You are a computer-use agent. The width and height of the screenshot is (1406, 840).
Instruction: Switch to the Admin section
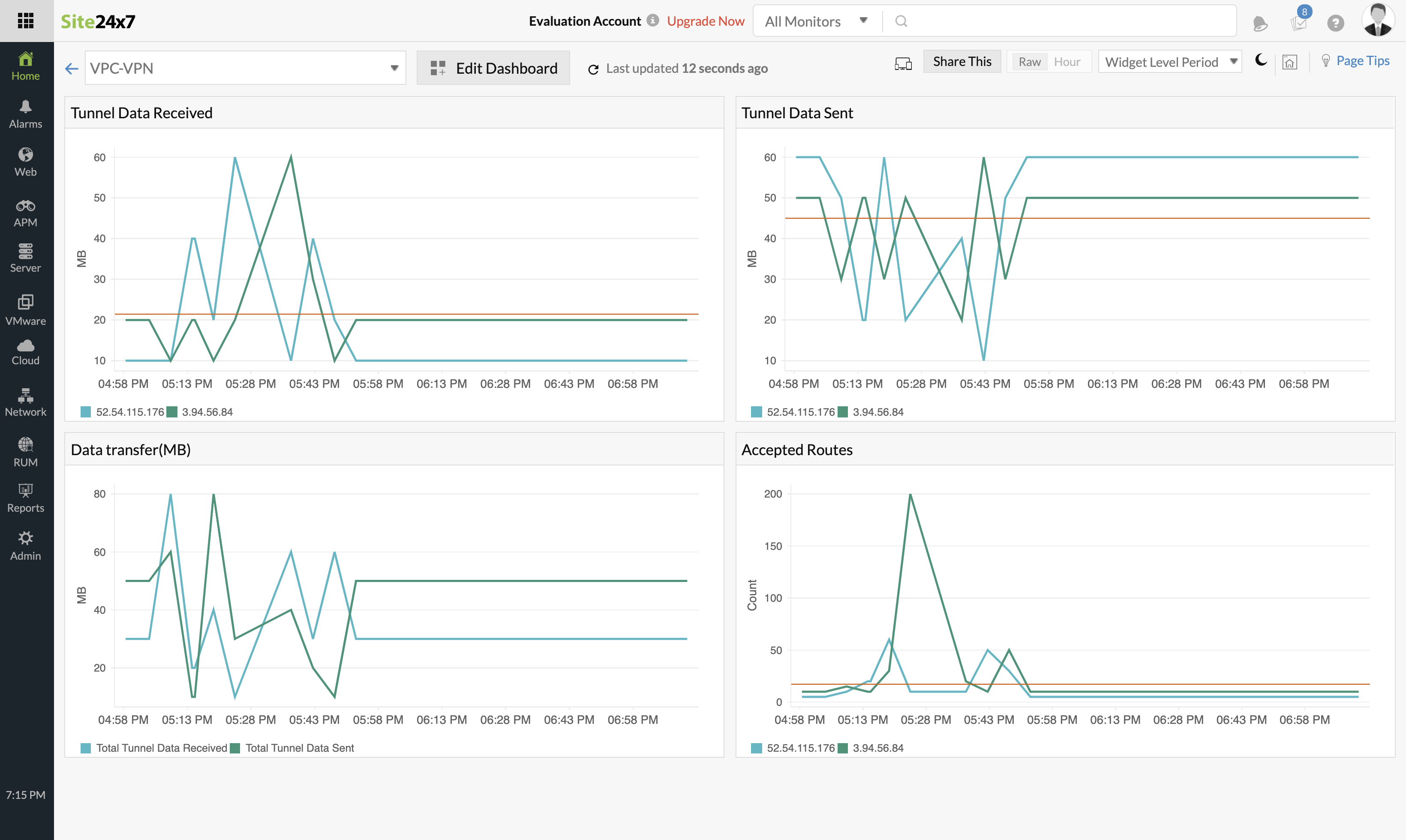pyautogui.click(x=25, y=545)
